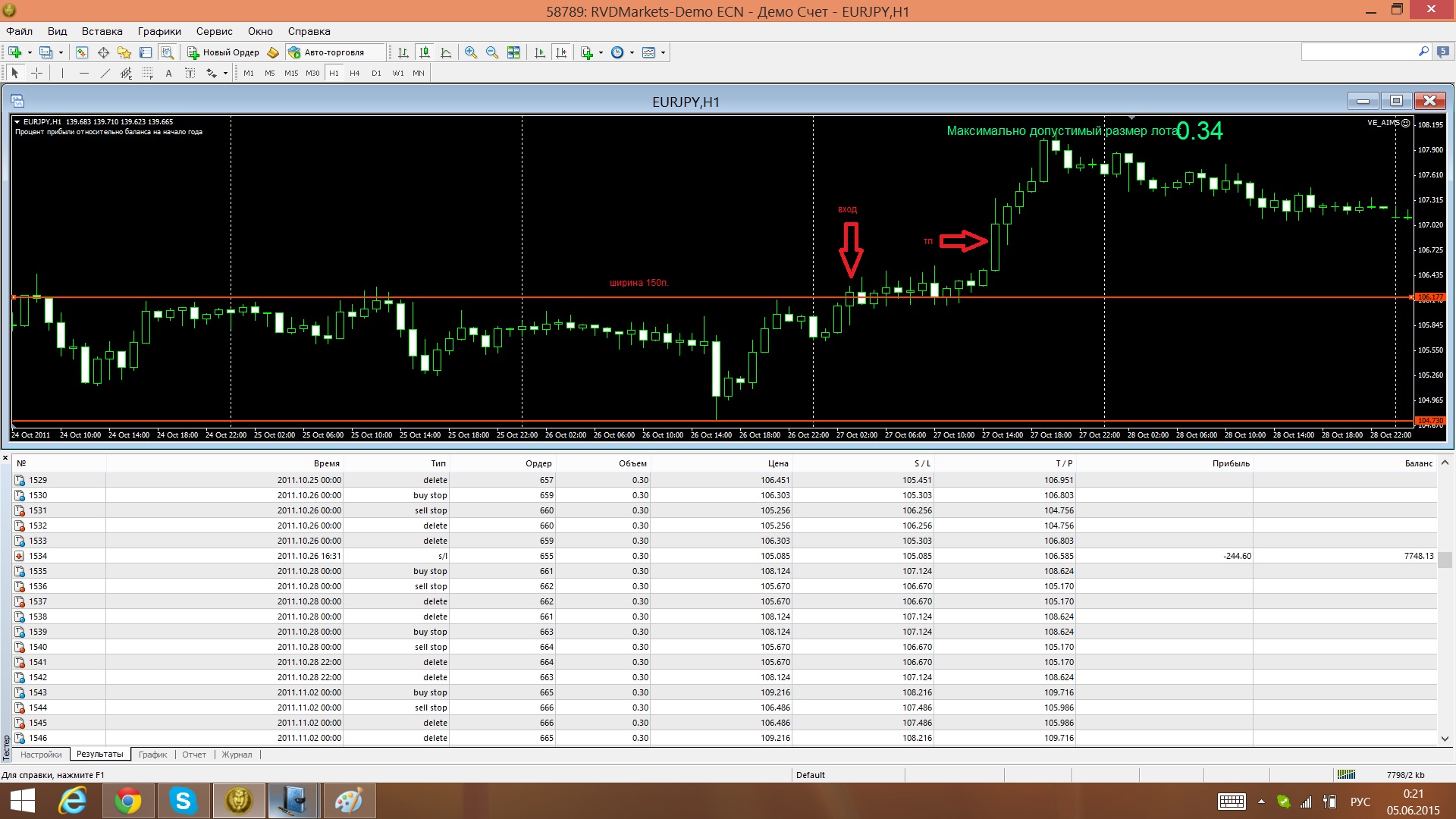Select the Cursor arrow tool
This screenshot has width=1456, height=819.
14,73
